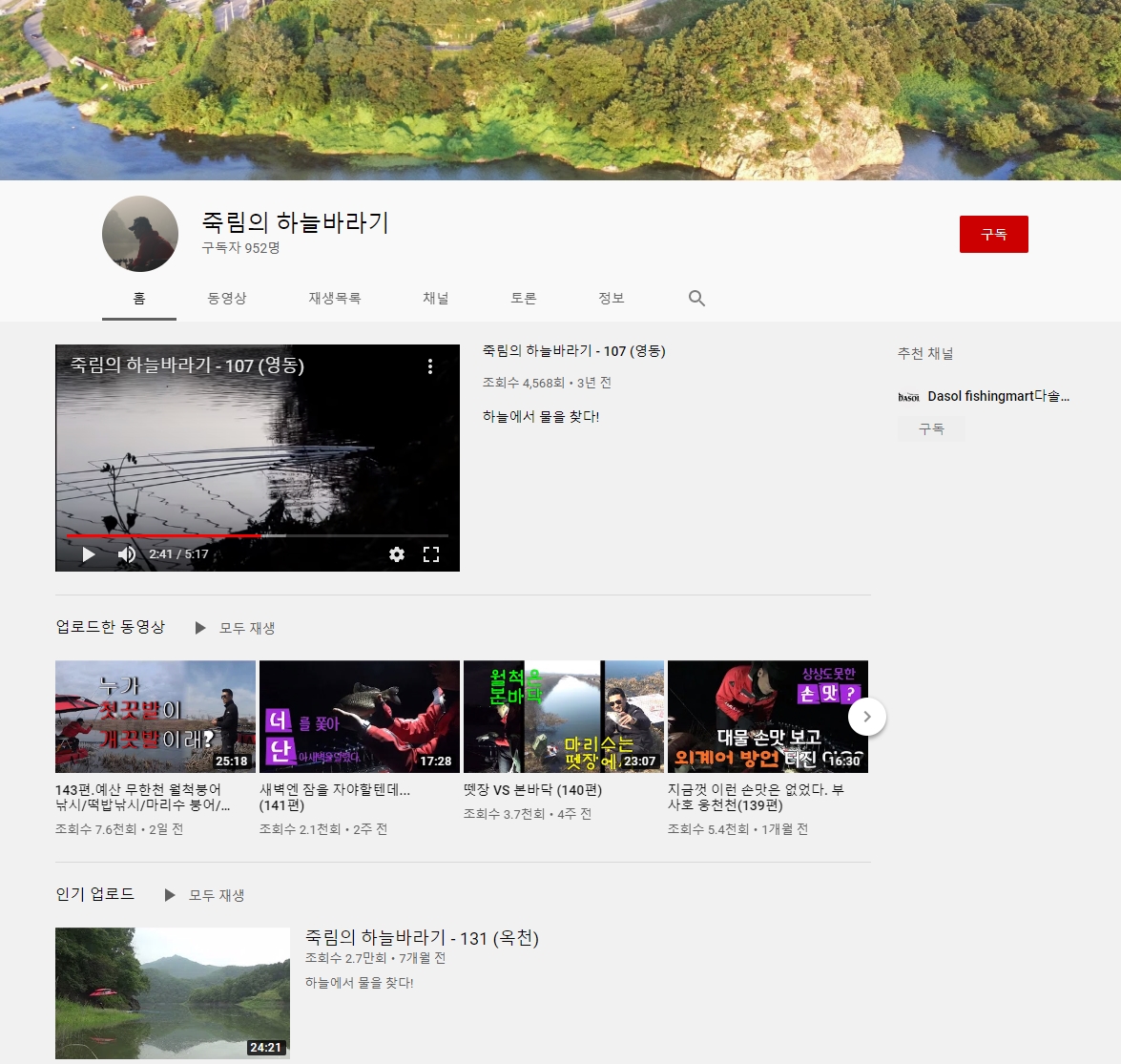Play the featured video
Image resolution: width=1121 pixels, height=1064 pixels.
coord(88,554)
